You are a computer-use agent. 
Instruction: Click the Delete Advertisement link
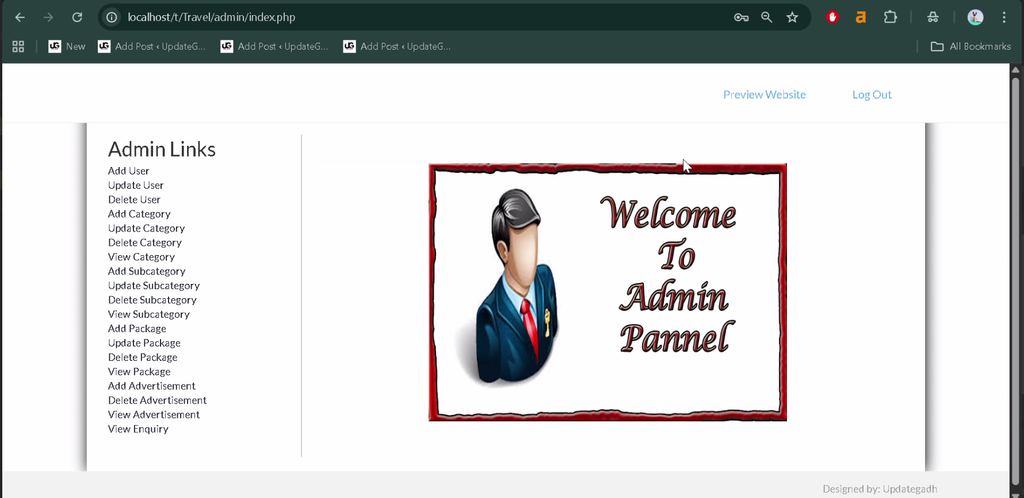pyautogui.click(x=157, y=401)
